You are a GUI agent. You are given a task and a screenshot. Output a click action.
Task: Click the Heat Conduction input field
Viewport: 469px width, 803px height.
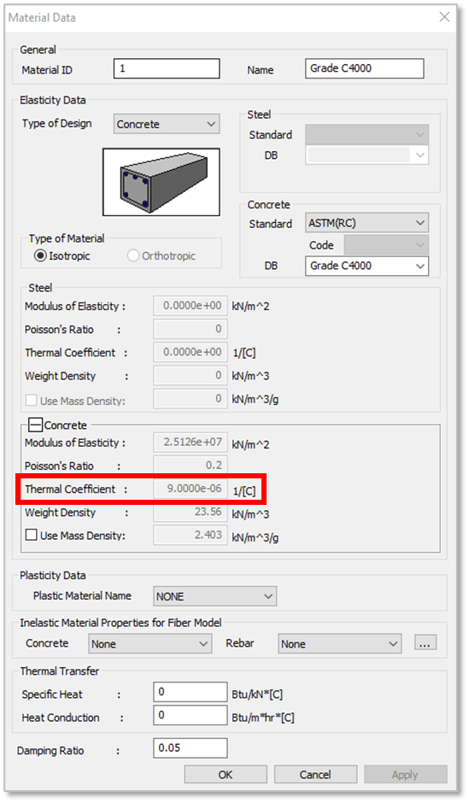[190, 715]
